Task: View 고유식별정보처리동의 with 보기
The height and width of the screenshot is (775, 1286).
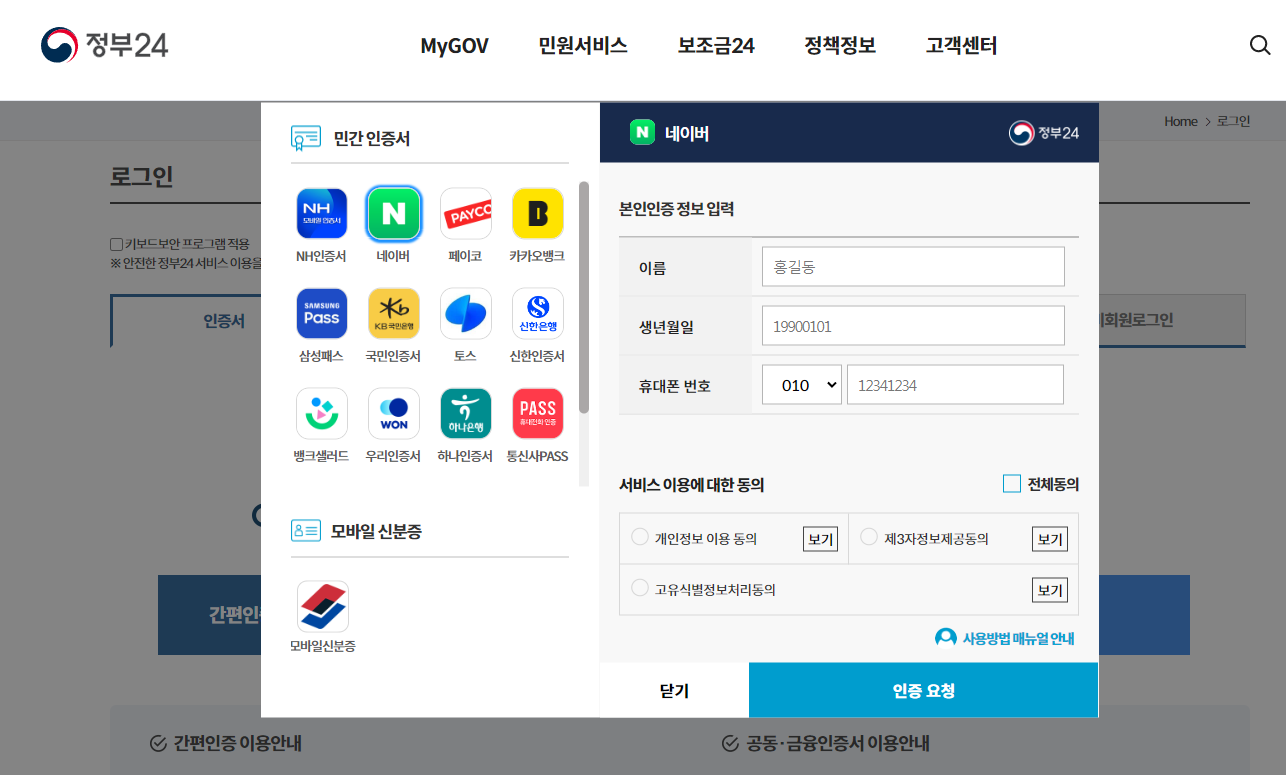Action: (x=1050, y=590)
